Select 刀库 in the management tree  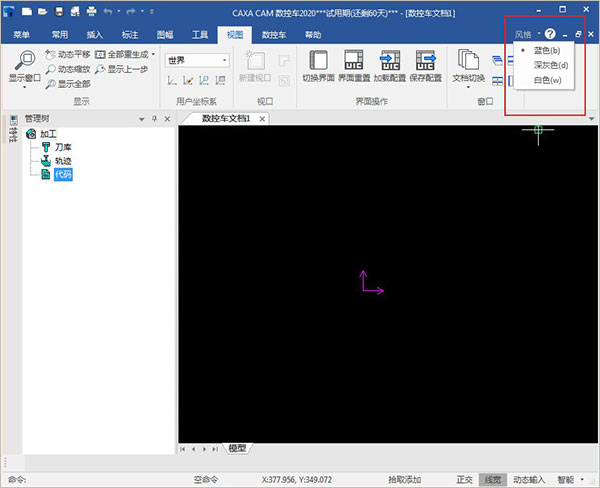[x=62, y=147]
